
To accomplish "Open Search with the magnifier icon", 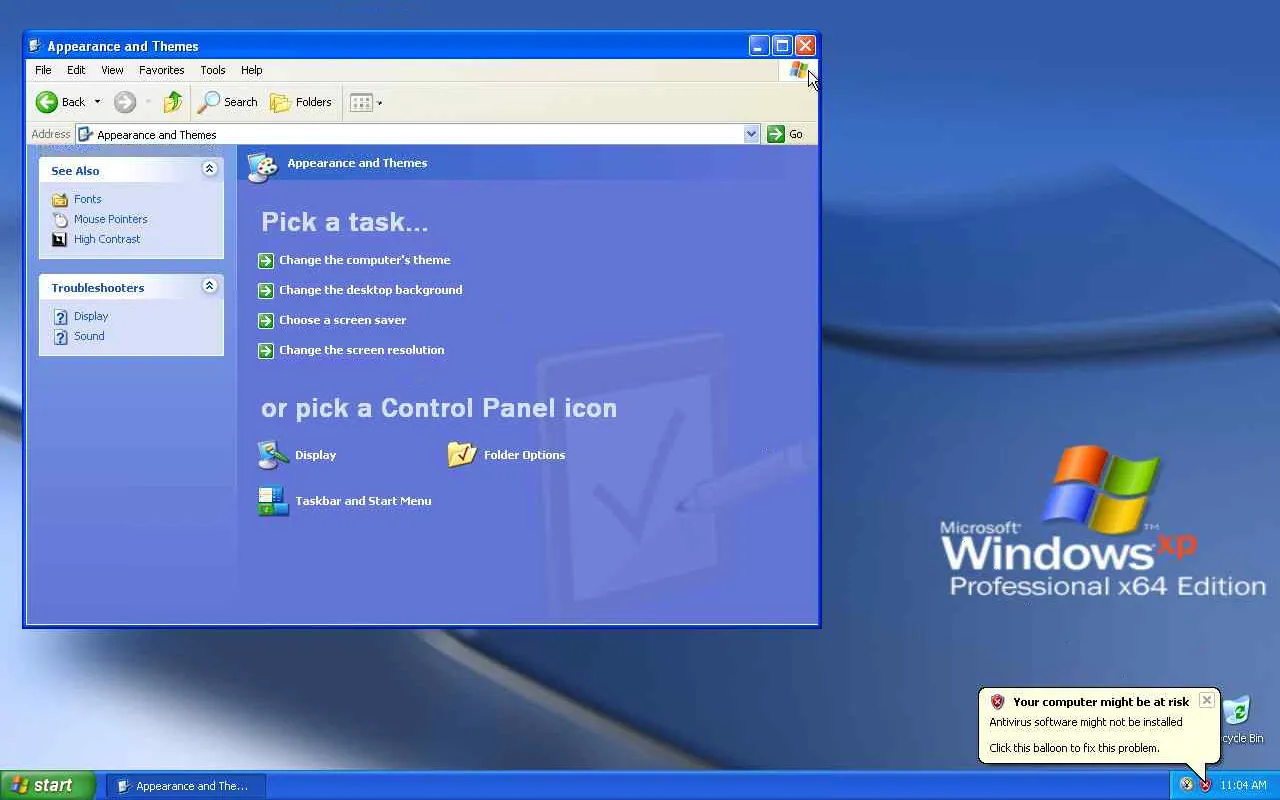I will 228,102.
